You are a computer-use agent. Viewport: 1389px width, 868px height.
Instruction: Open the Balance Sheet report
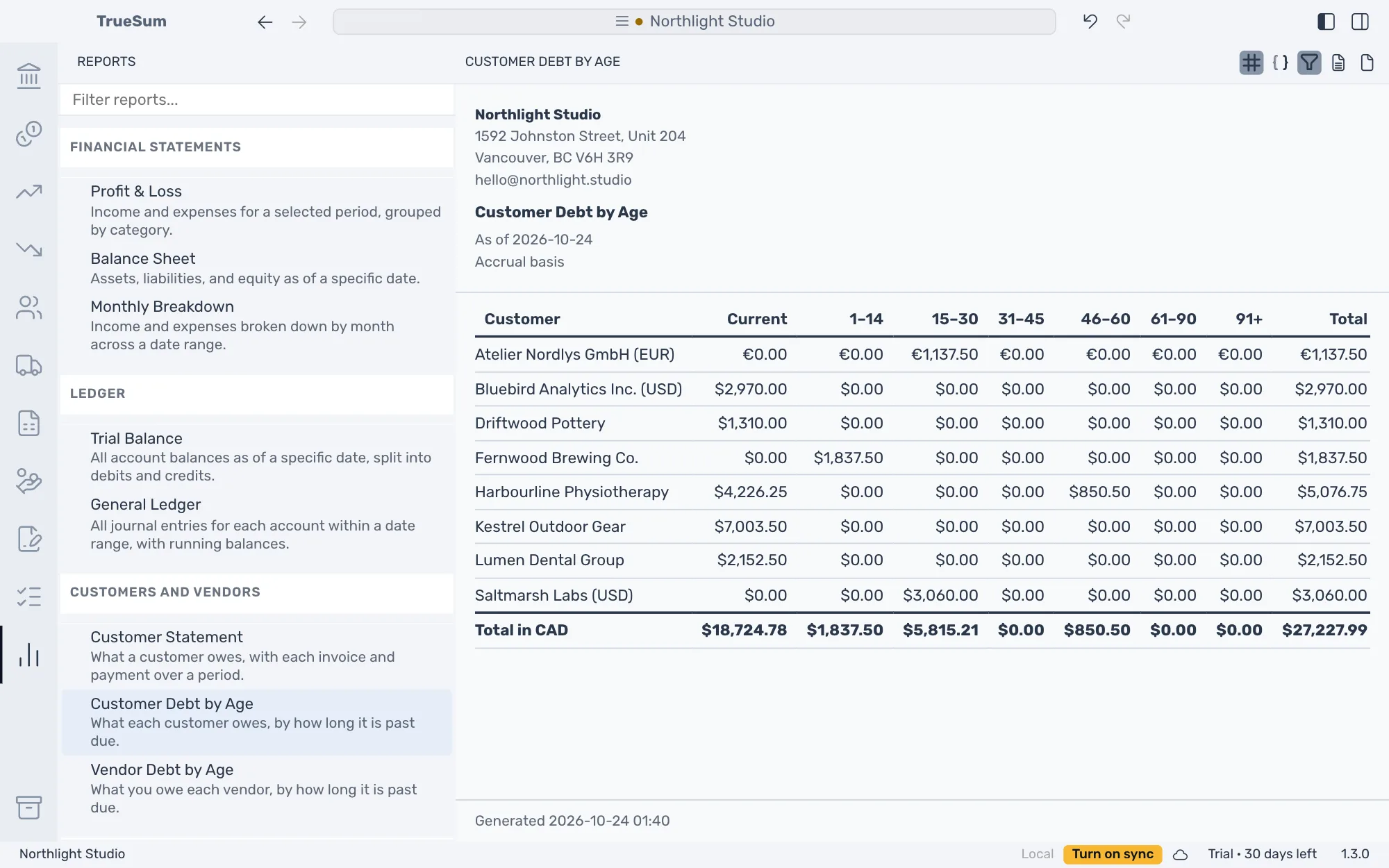(x=257, y=268)
